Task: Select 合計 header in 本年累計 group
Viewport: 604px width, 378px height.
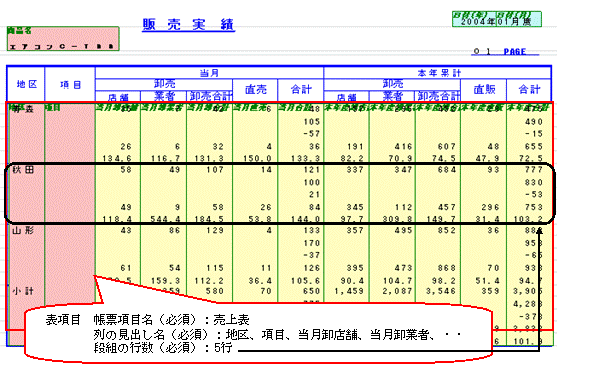Action: pyautogui.click(x=529, y=89)
